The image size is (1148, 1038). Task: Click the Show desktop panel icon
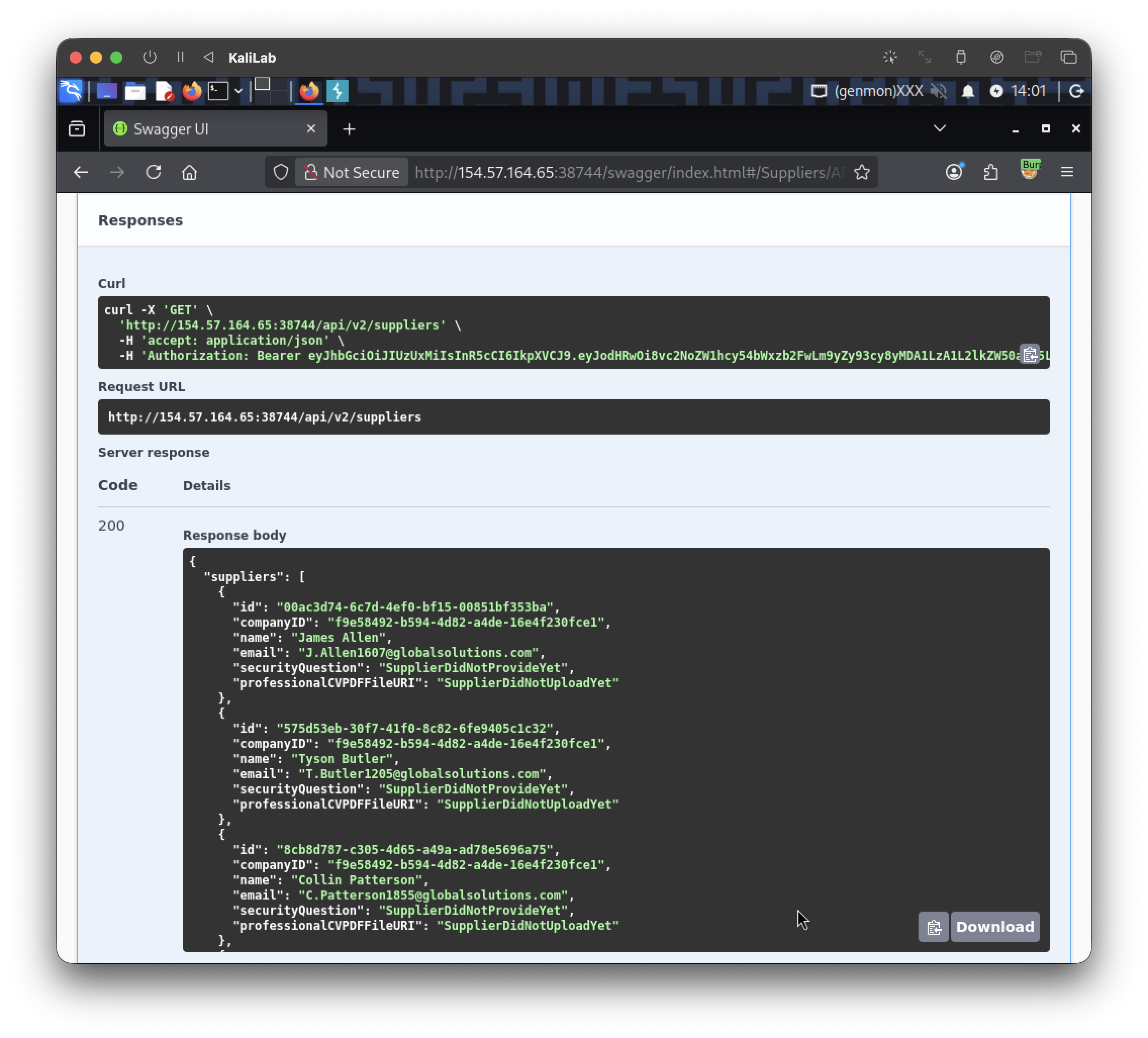[106, 91]
